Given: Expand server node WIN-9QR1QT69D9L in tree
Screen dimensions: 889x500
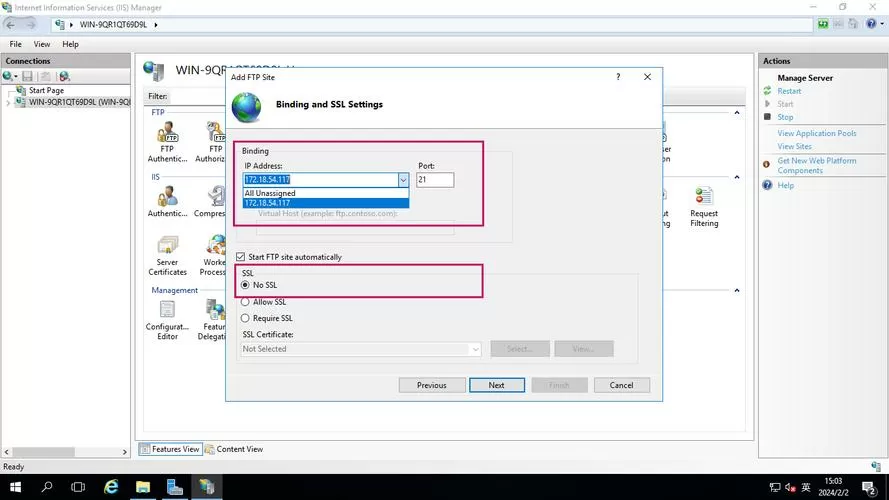Looking at the screenshot, I should pos(8,103).
